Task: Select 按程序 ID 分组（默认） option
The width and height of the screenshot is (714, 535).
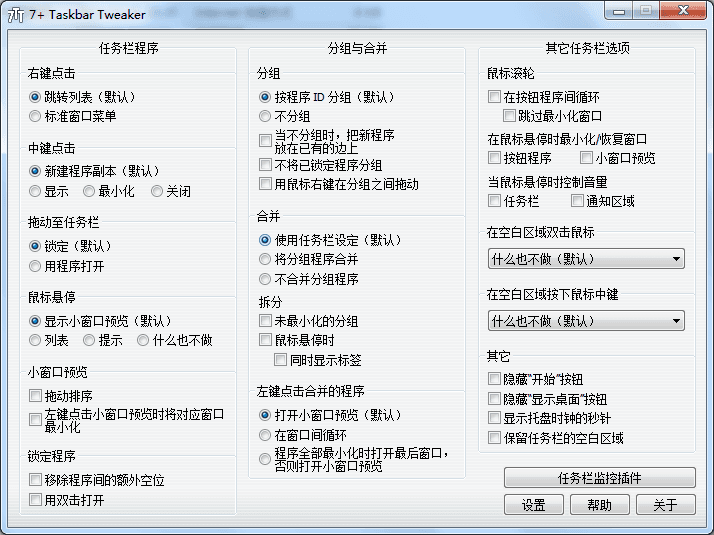Action: point(265,97)
